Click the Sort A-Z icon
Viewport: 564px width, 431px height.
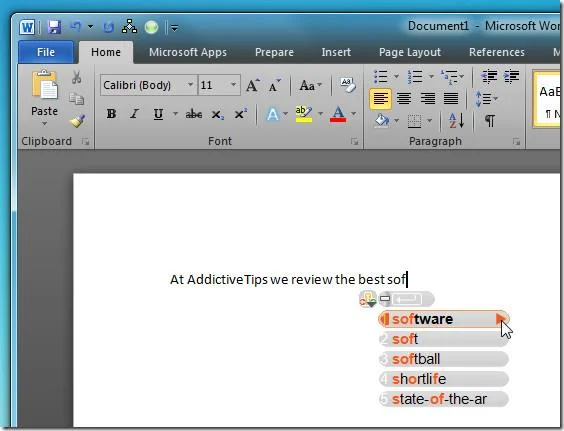[457, 121]
